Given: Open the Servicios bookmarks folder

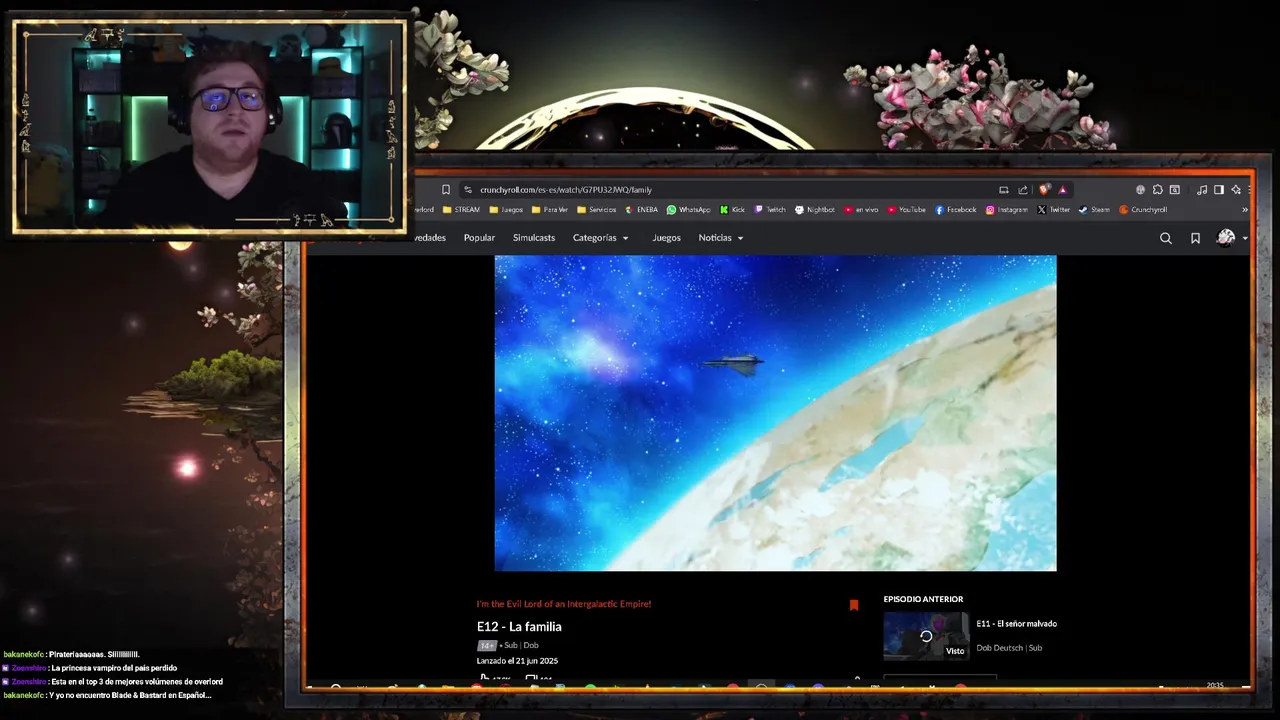Looking at the screenshot, I should pyautogui.click(x=596, y=210).
